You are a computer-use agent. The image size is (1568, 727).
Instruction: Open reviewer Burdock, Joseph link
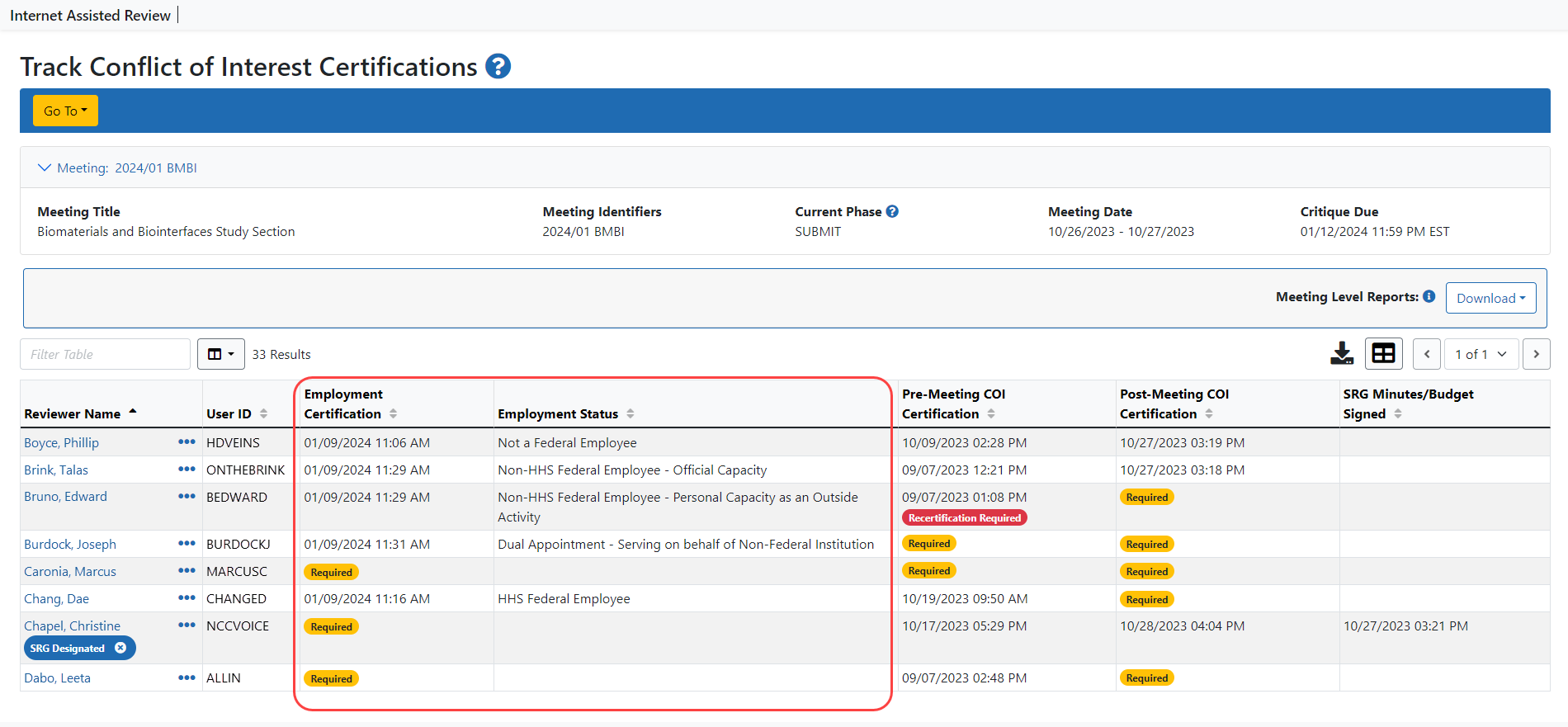pyautogui.click(x=70, y=544)
